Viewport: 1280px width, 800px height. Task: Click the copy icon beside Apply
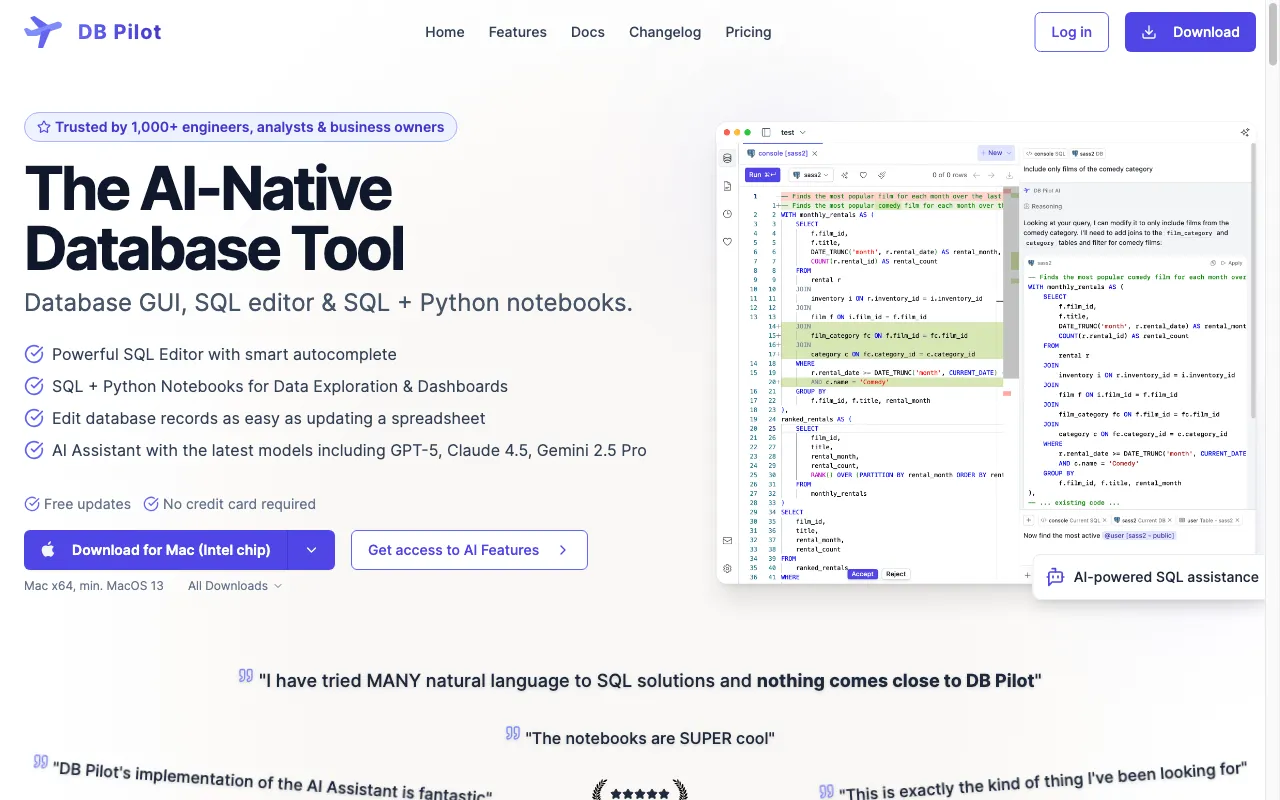tap(1213, 263)
